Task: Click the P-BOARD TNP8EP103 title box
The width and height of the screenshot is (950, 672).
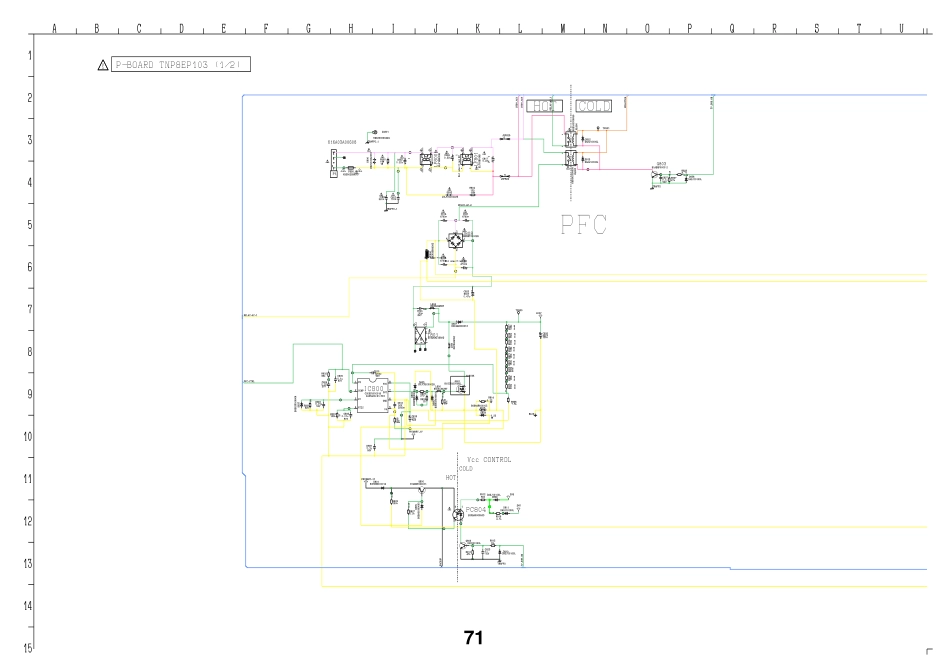Action: [180, 65]
